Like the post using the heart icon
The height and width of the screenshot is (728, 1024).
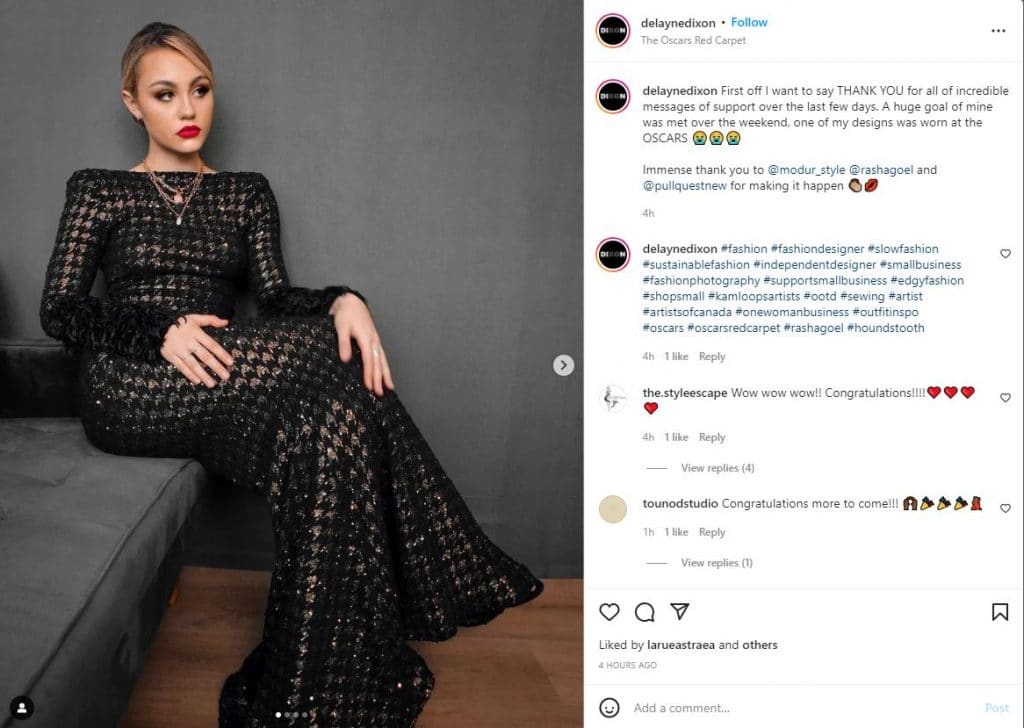tap(608, 611)
